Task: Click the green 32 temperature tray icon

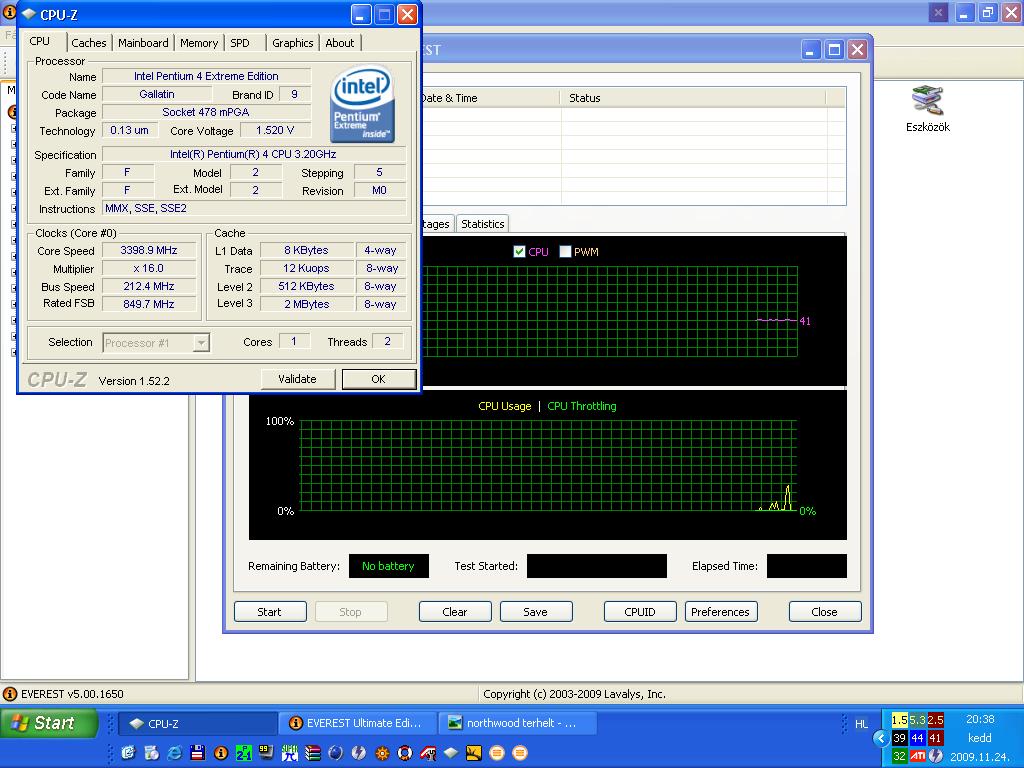Action: click(899, 756)
